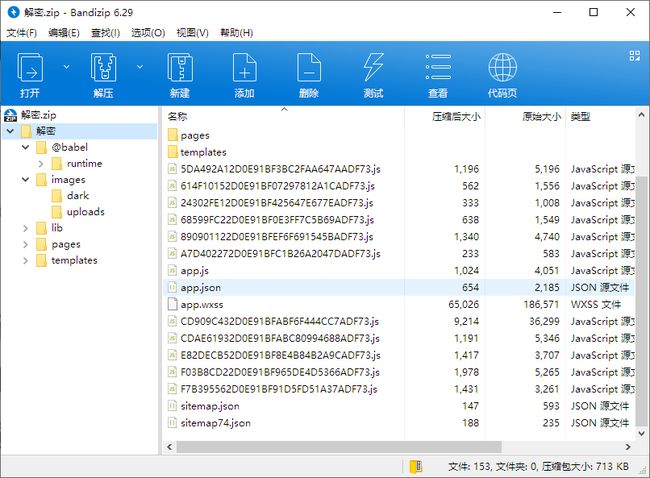
Task: Click the Open (打开) toolbar icon
Action: click(30, 75)
